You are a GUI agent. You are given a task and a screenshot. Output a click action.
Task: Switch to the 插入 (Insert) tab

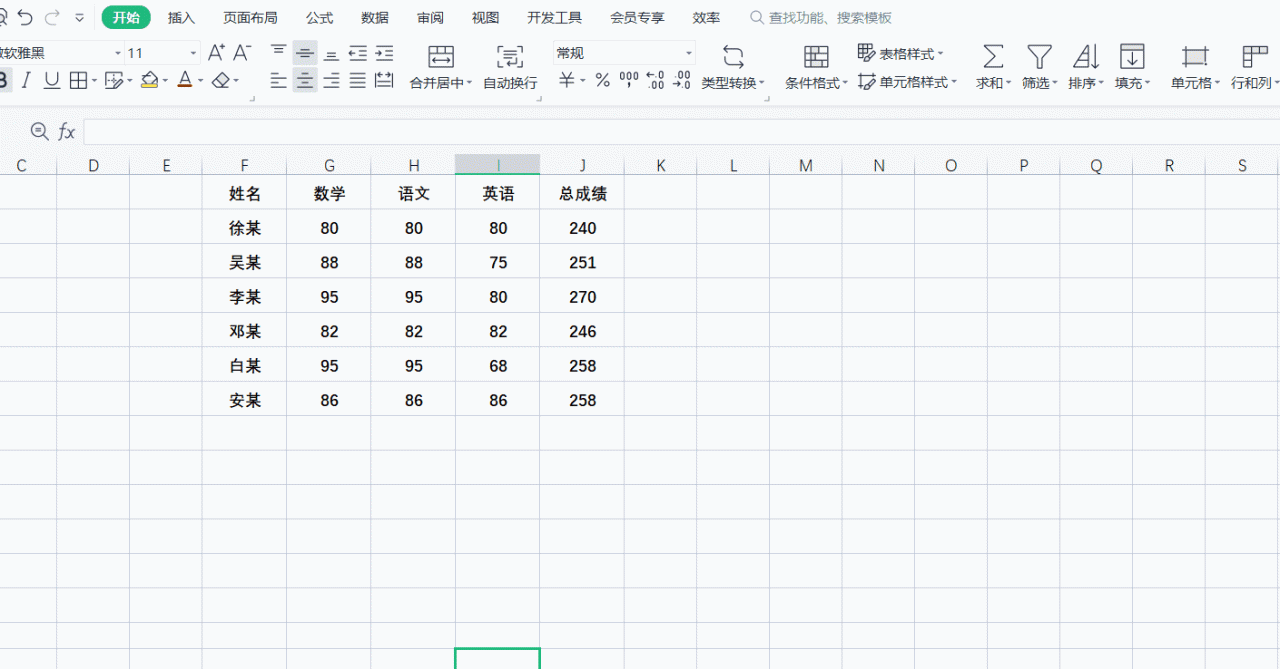pyautogui.click(x=181, y=18)
